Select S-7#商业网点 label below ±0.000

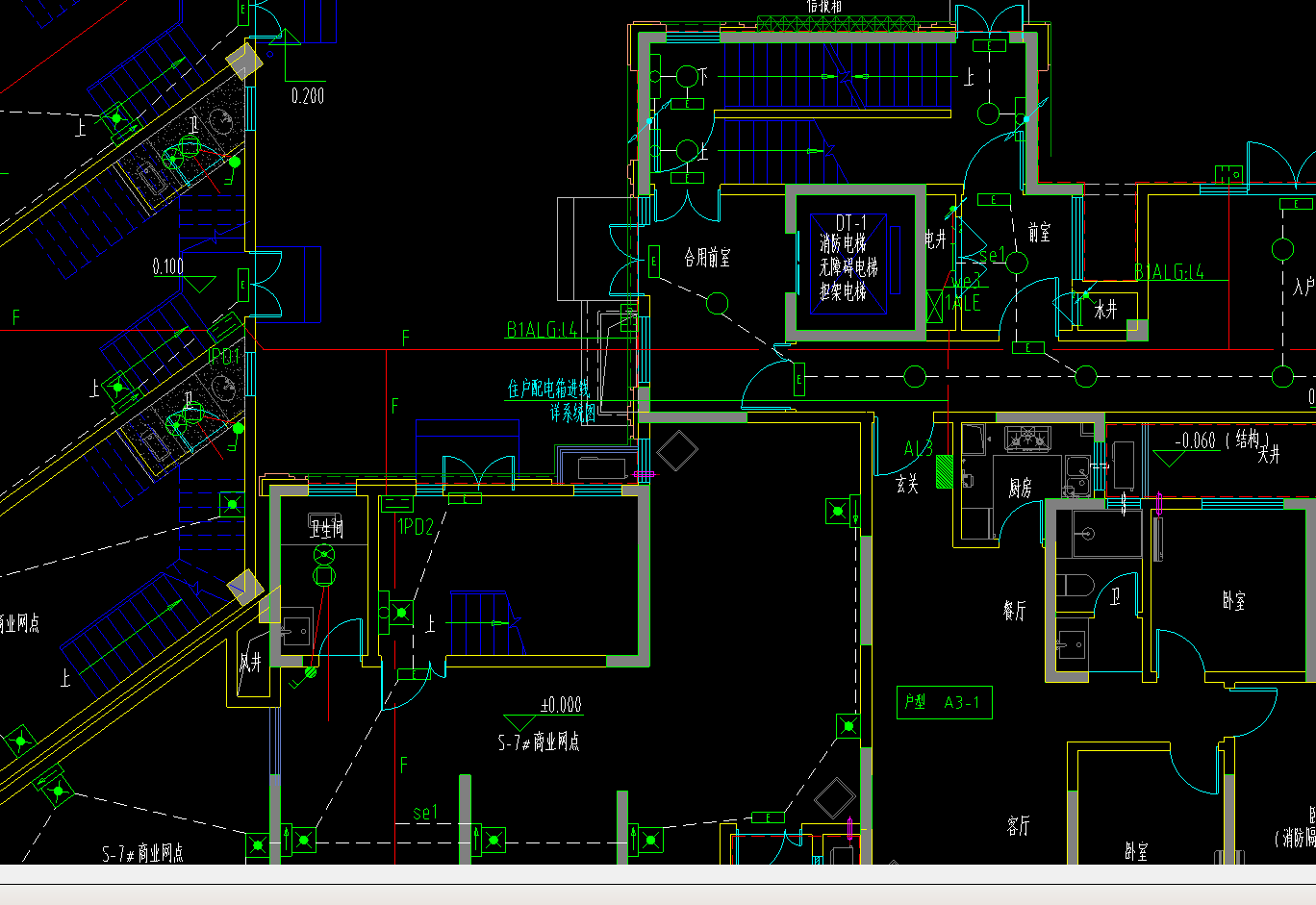click(x=539, y=742)
